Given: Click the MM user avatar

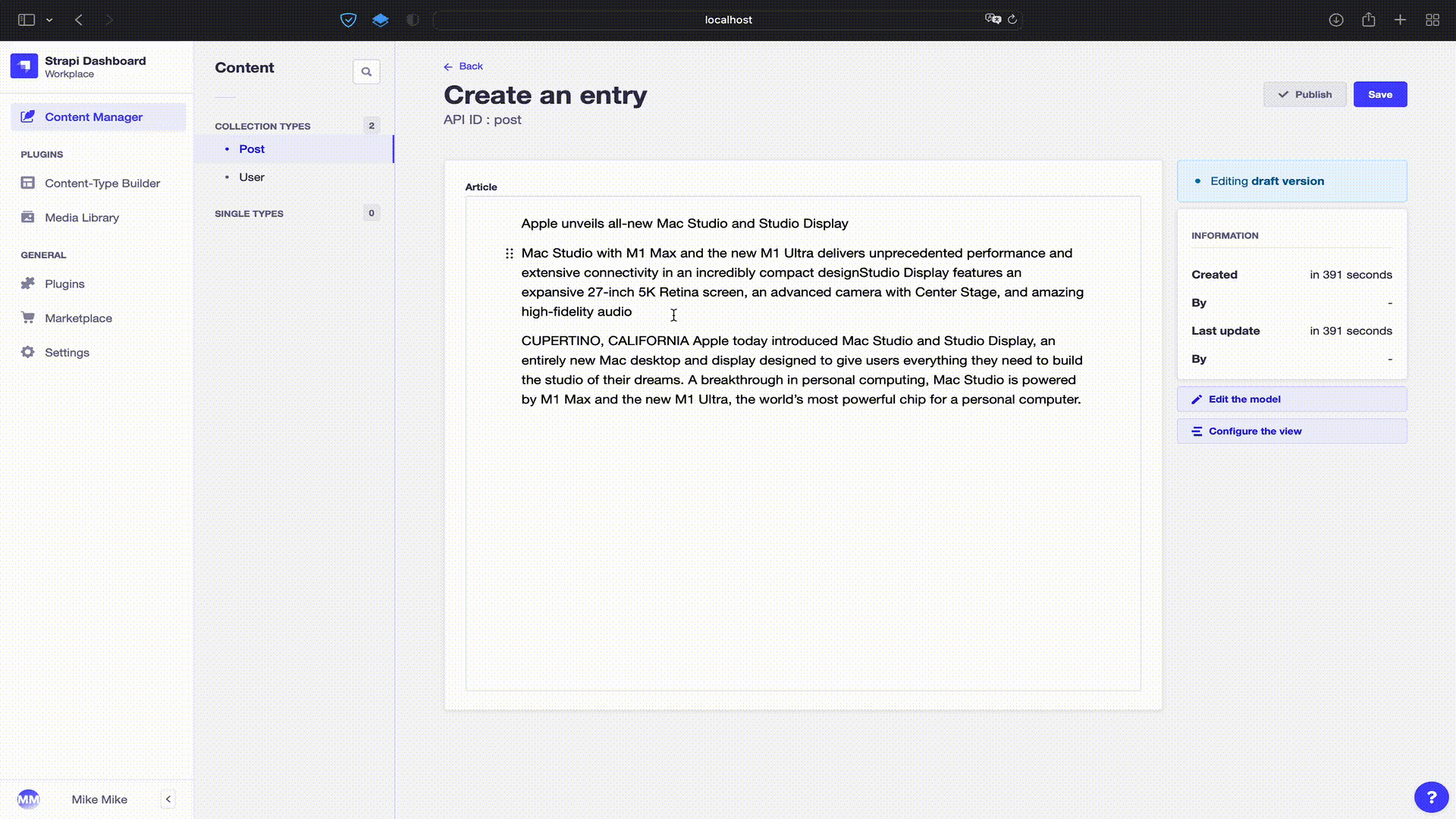Looking at the screenshot, I should [28, 799].
